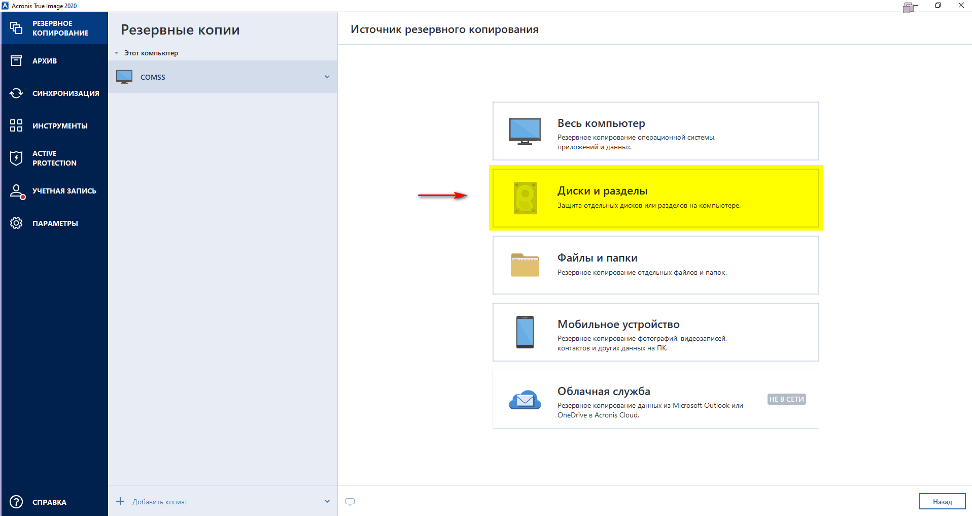Choose the Облачная служба backup source
This screenshot has height=516, width=972.
pyautogui.click(x=655, y=398)
